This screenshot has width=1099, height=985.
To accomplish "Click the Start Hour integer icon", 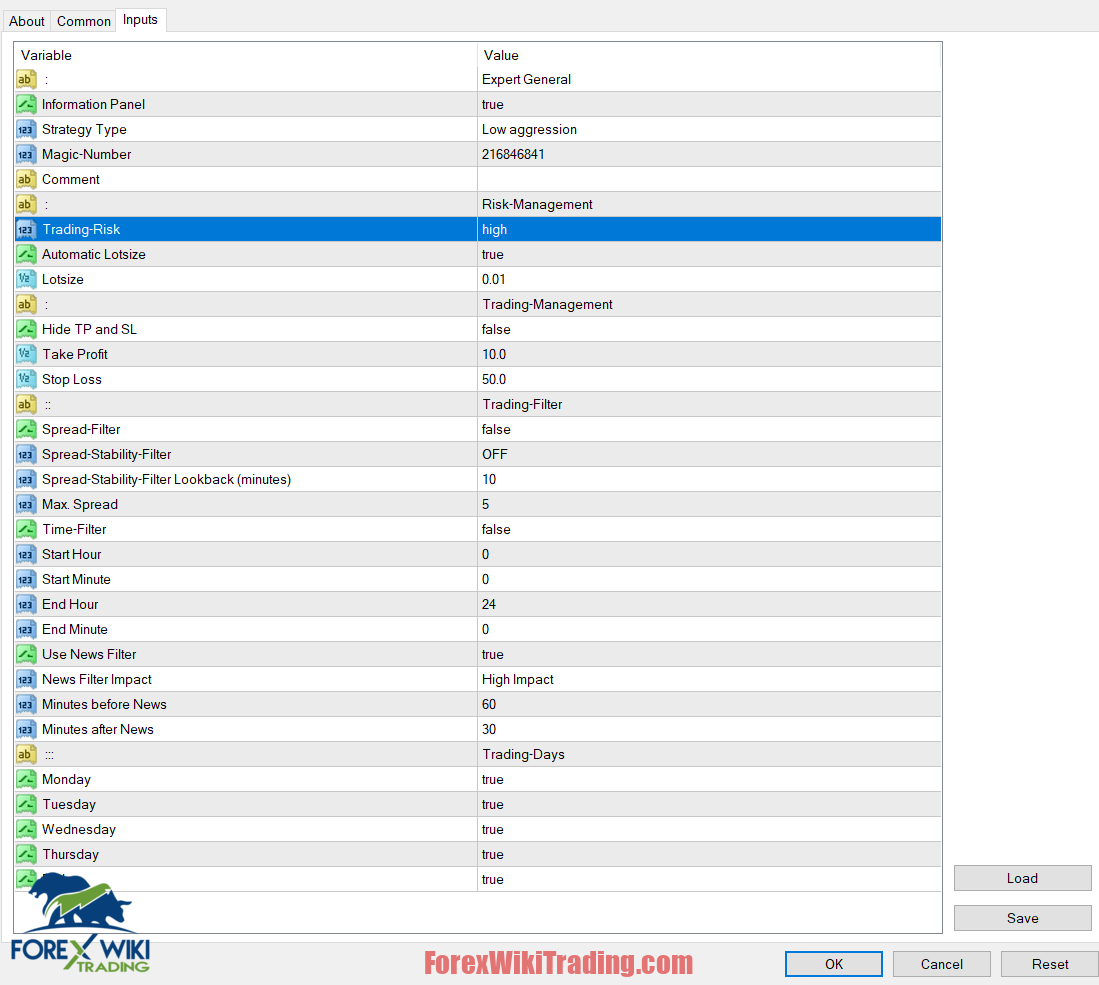I will [x=26, y=555].
